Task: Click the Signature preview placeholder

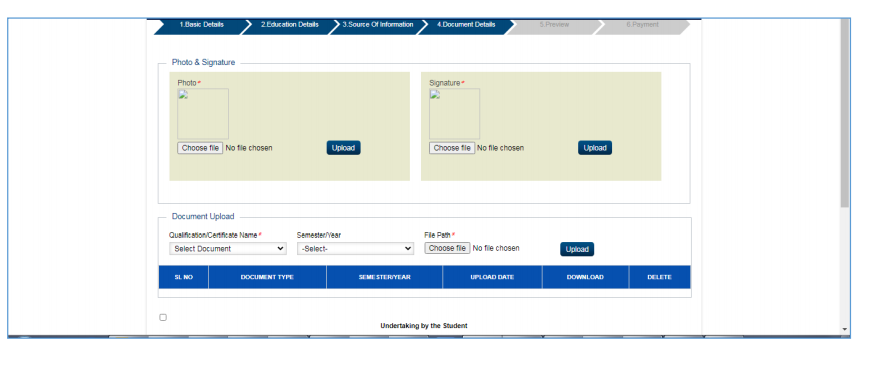Action: [454, 114]
